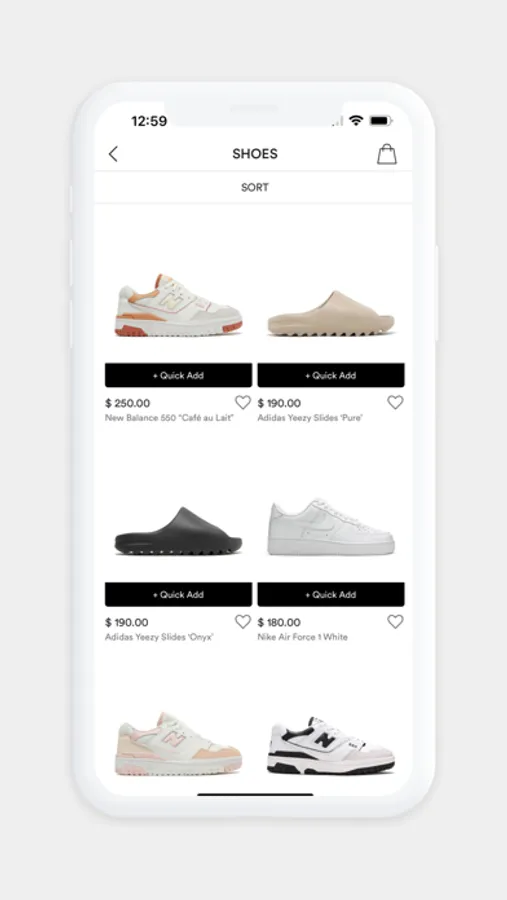Open the orange New Balance 550 sneaker image

(x=179, y=305)
